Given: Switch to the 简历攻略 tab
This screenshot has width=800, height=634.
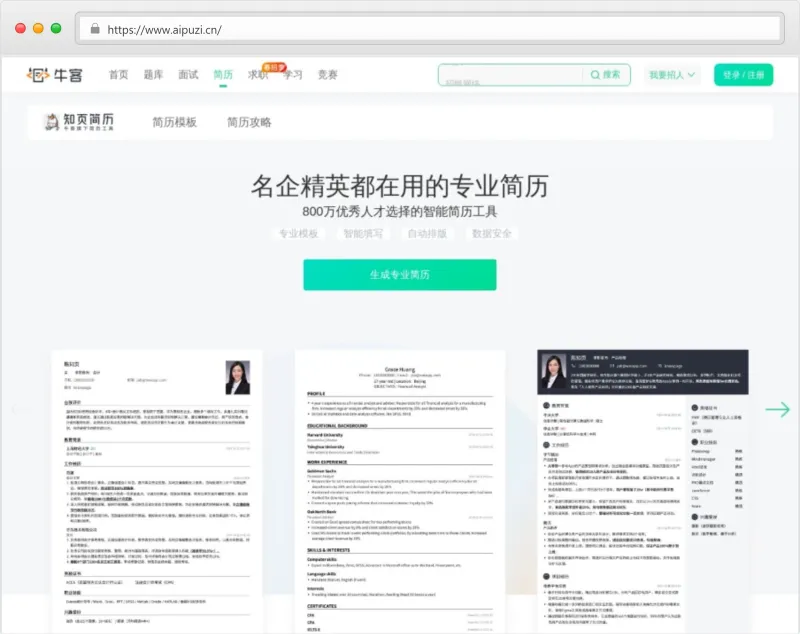Looking at the screenshot, I should click(249, 122).
